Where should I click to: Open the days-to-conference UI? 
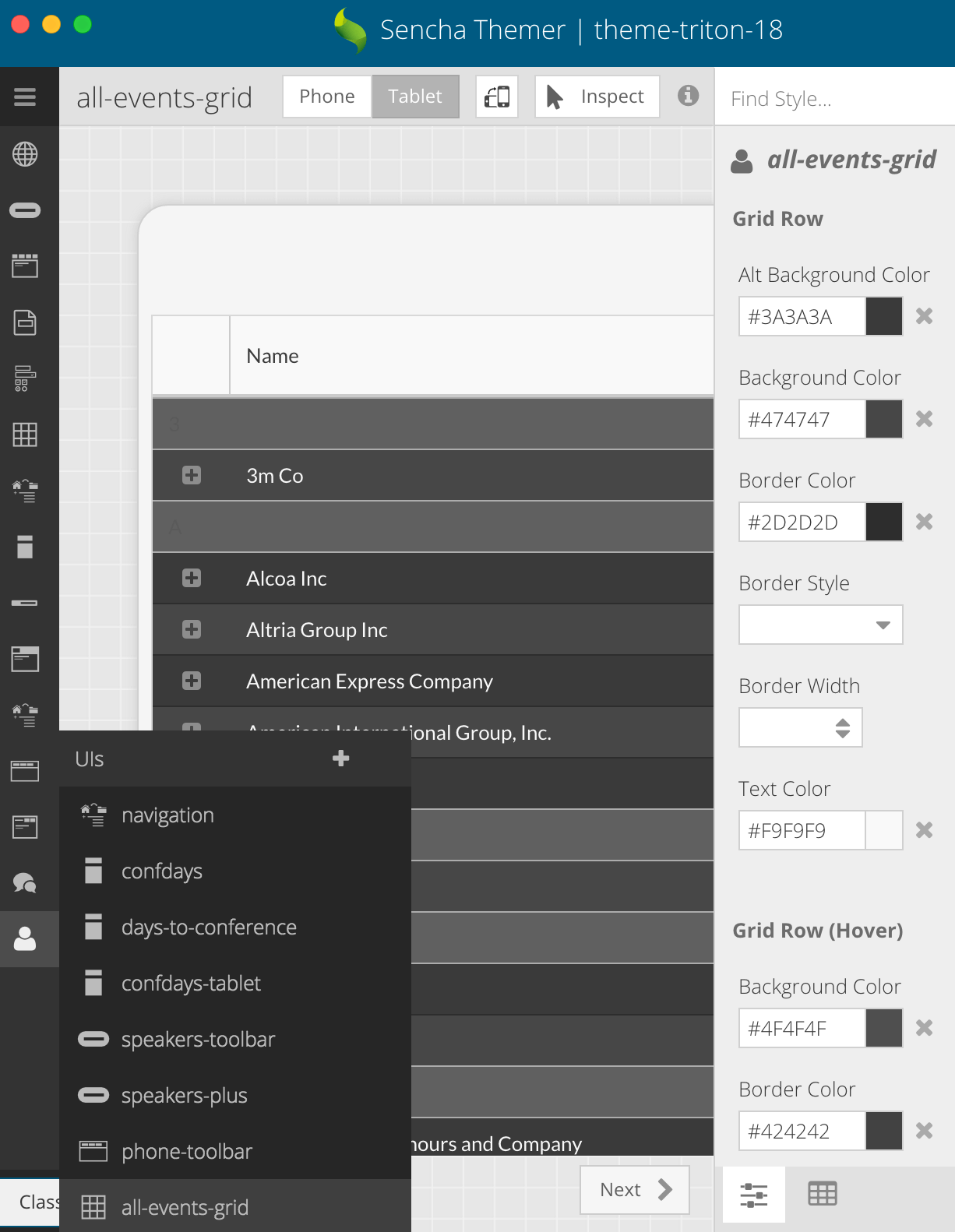point(235,927)
